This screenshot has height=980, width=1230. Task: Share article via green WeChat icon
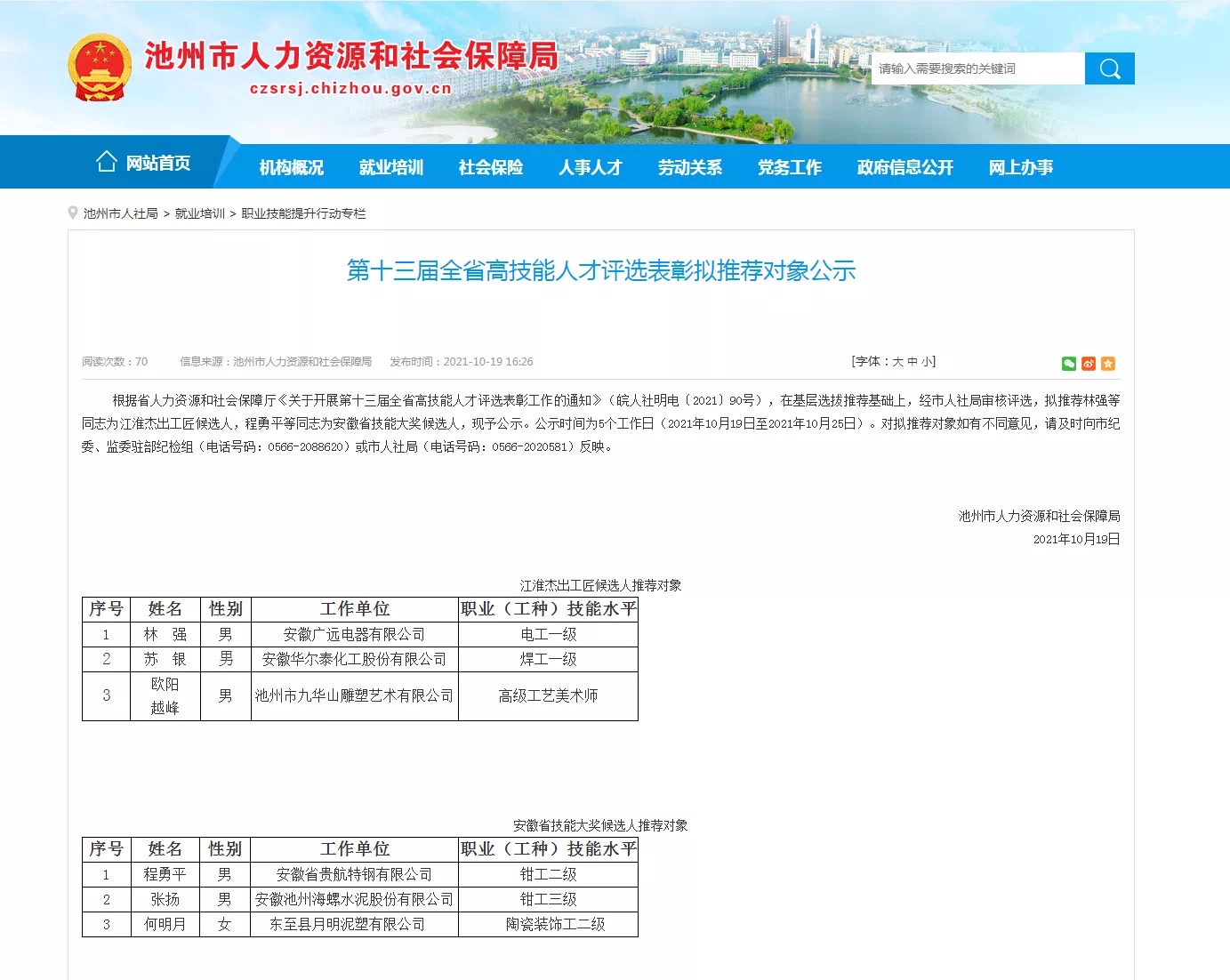tap(1069, 363)
